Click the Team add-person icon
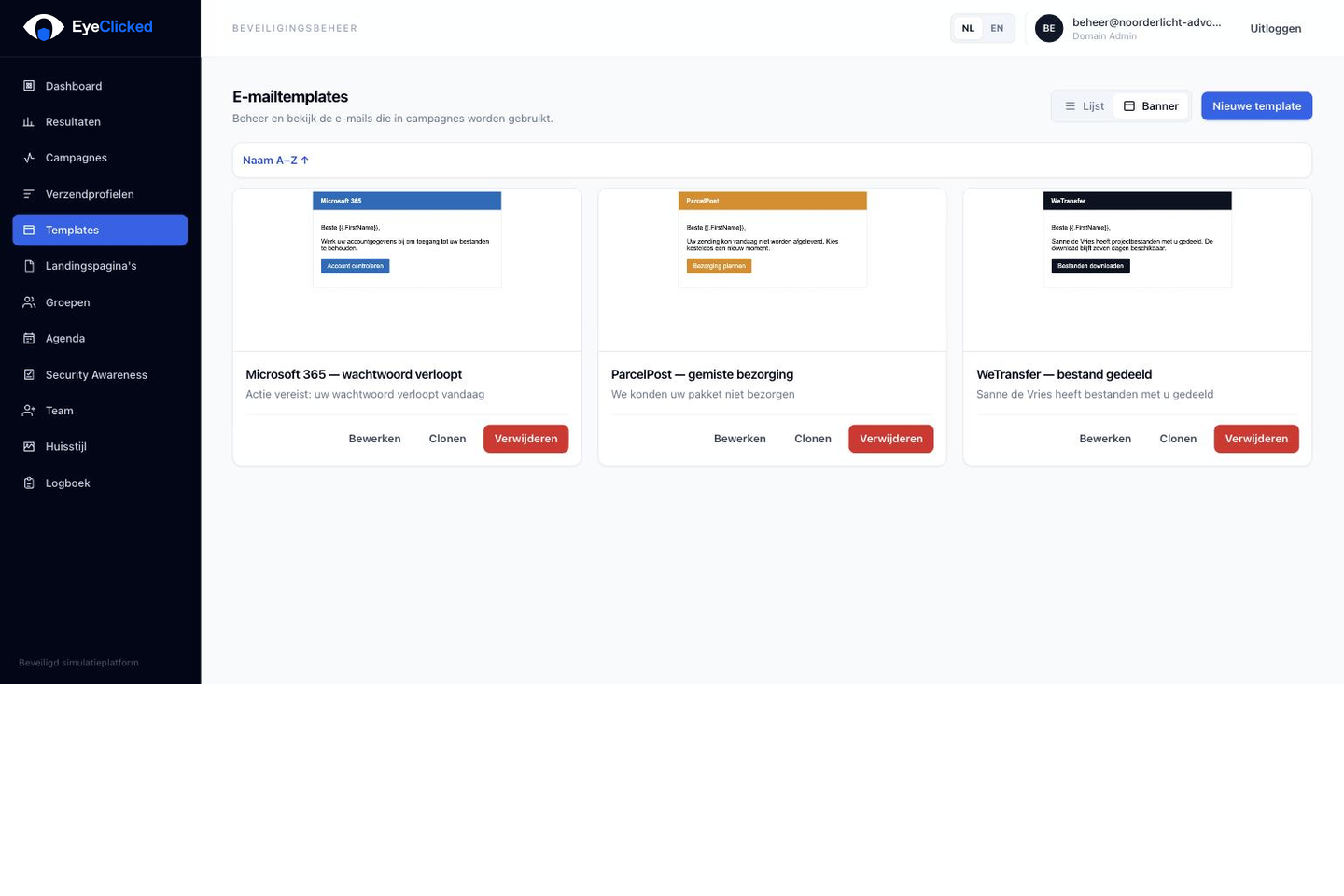1344x896 pixels. [29, 411]
